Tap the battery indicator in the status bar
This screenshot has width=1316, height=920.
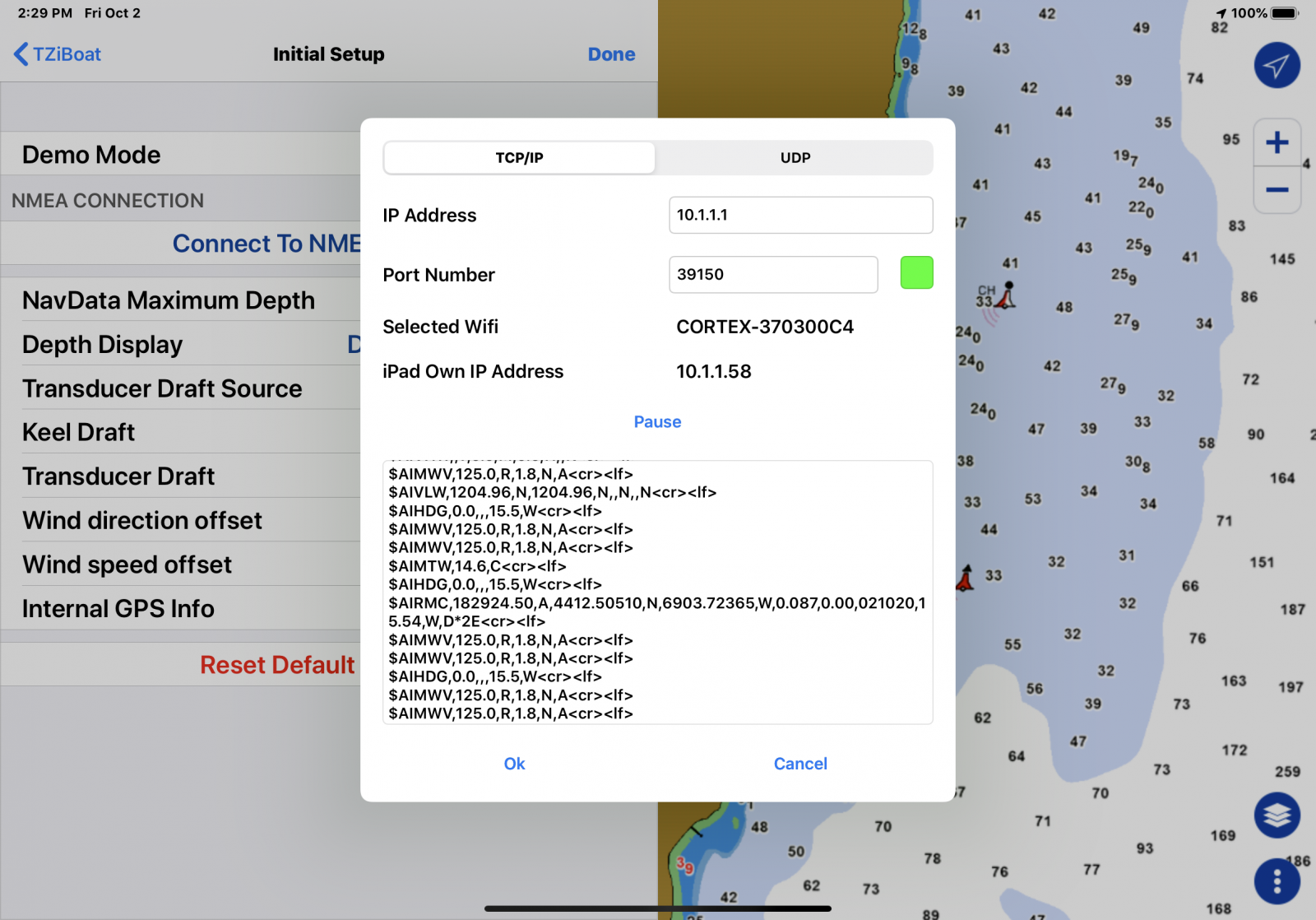(x=1283, y=12)
